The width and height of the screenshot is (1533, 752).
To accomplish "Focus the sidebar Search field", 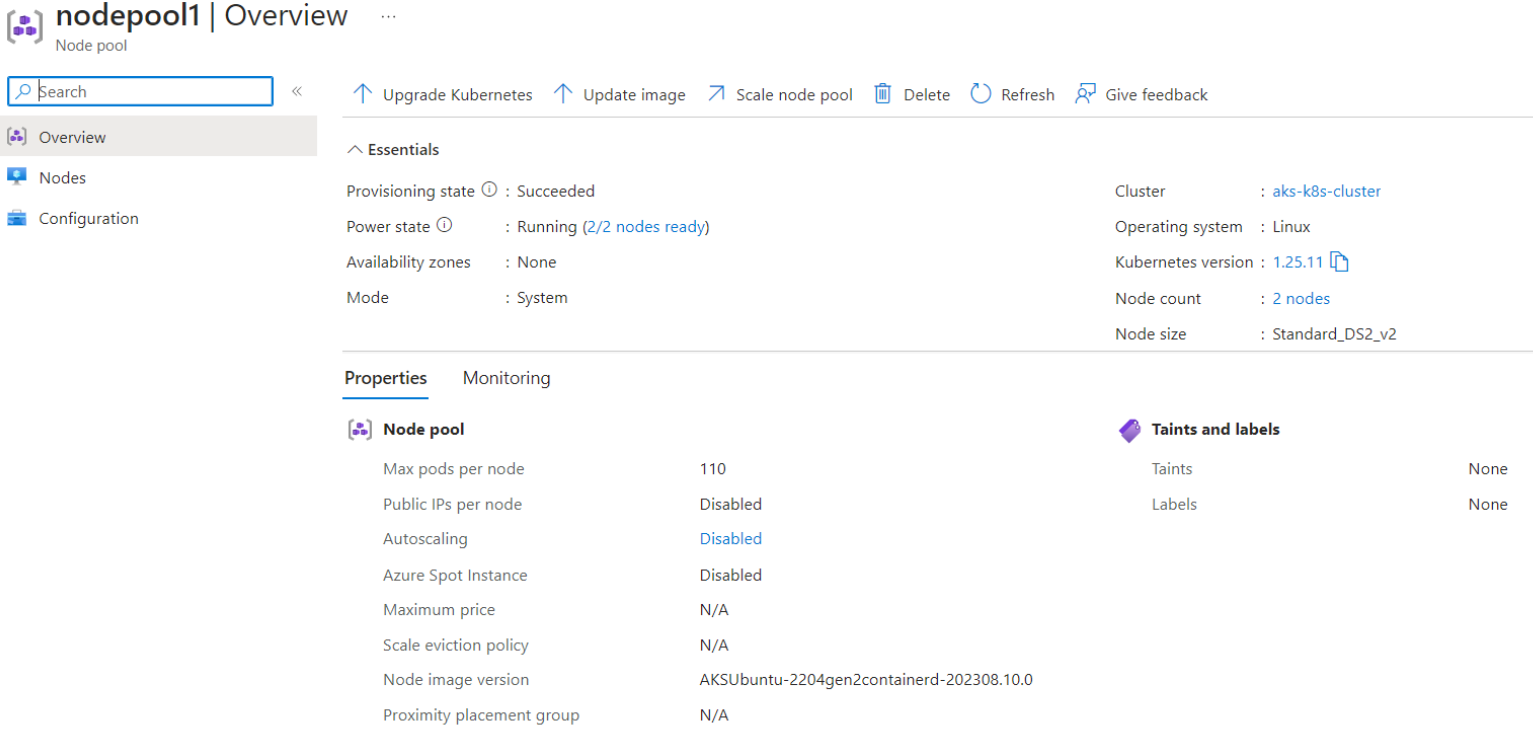I will [x=150, y=92].
